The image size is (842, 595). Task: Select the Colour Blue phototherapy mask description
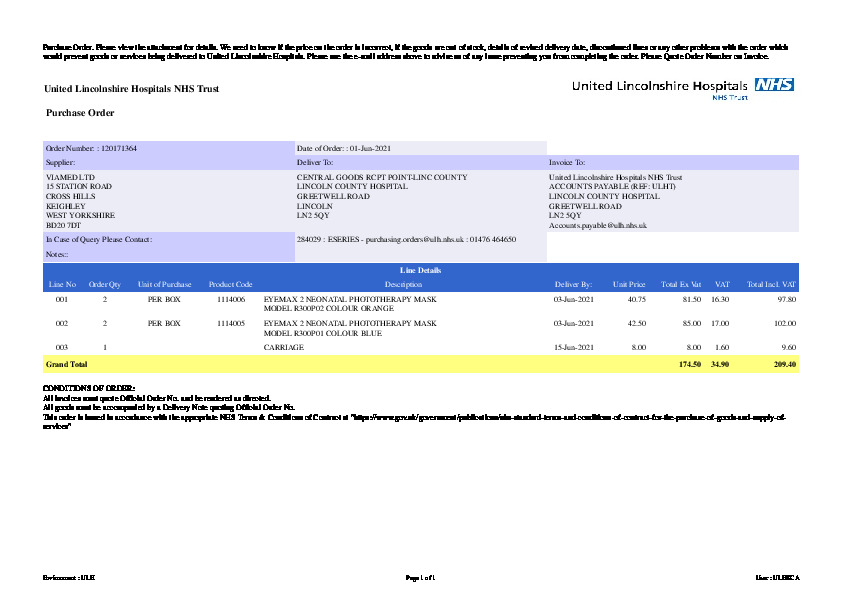[349, 328]
